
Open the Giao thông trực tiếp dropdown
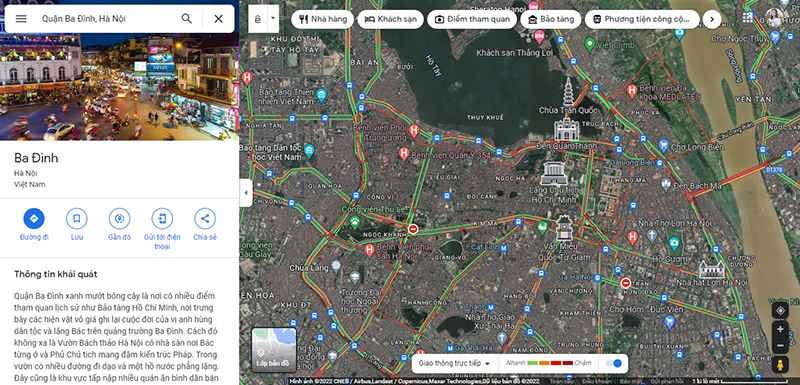(454, 363)
